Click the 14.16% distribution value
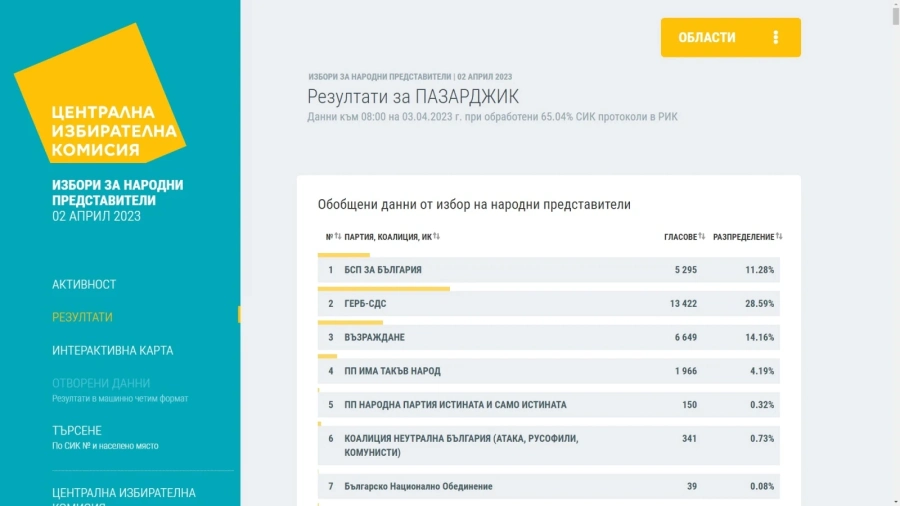This screenshot has height=506, width=900. pos(759,337)
